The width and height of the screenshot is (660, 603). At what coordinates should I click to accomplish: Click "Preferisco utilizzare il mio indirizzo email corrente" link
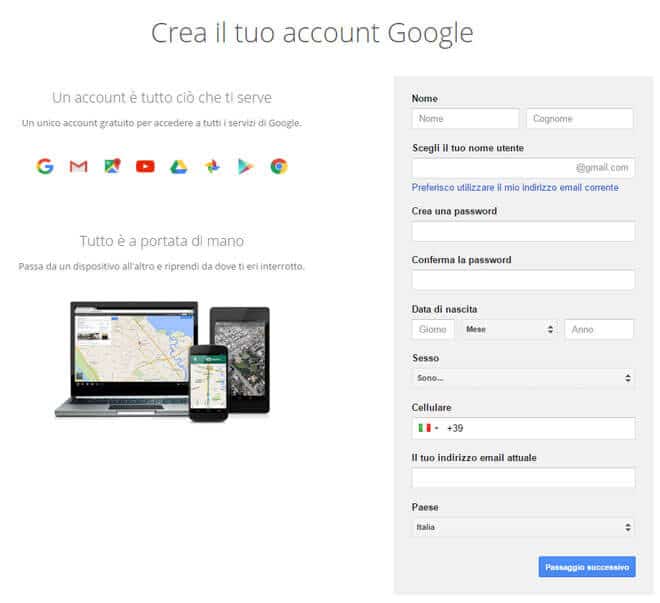click(x=515, y=188)
